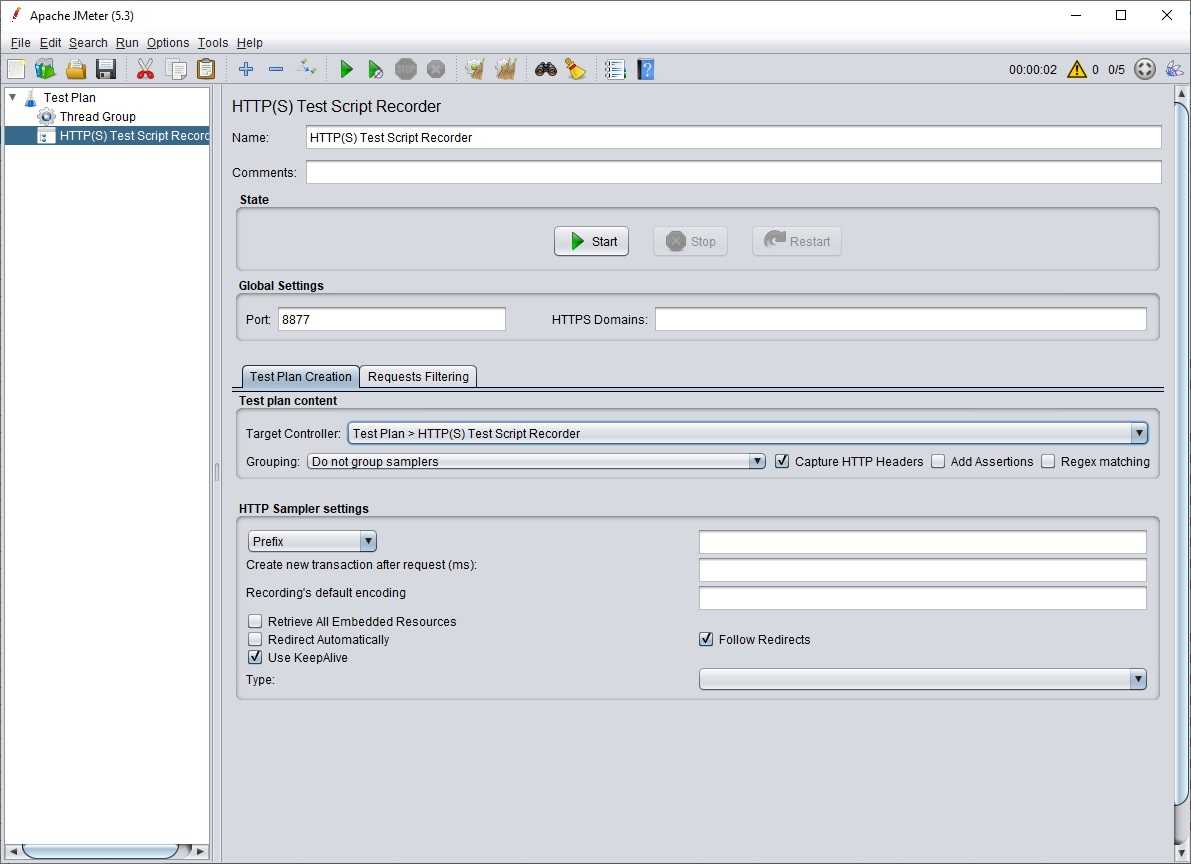Image resolution: width=1191 pixels, height=864 pixels.
Task: Click the Save test plan floppy icon
Action: [106, 69]
